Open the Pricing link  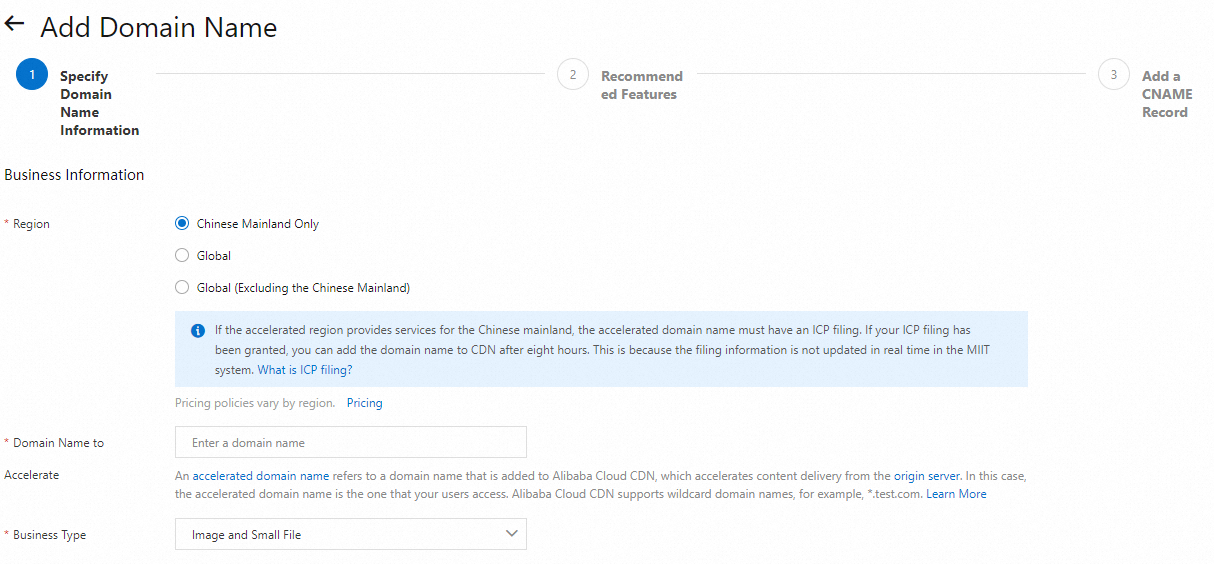(x=364, y=403)
